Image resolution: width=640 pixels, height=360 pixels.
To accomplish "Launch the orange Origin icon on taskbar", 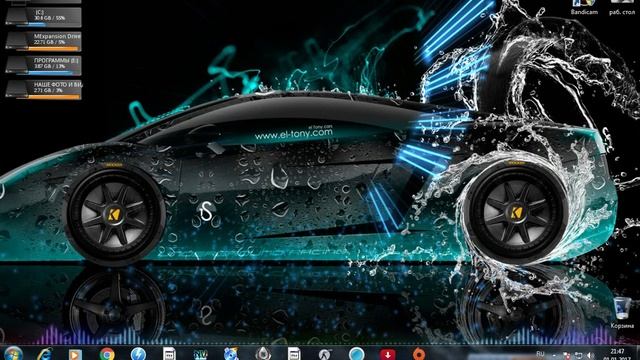I will [418, 354].
